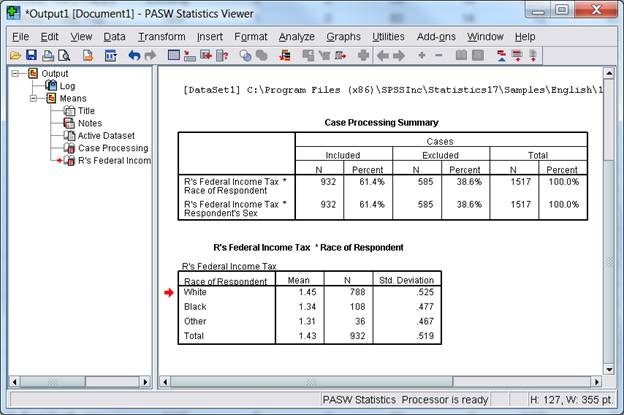The image size is (624, 415).
Task: Click the Select Last Output icon
Action: coord(285,56)
